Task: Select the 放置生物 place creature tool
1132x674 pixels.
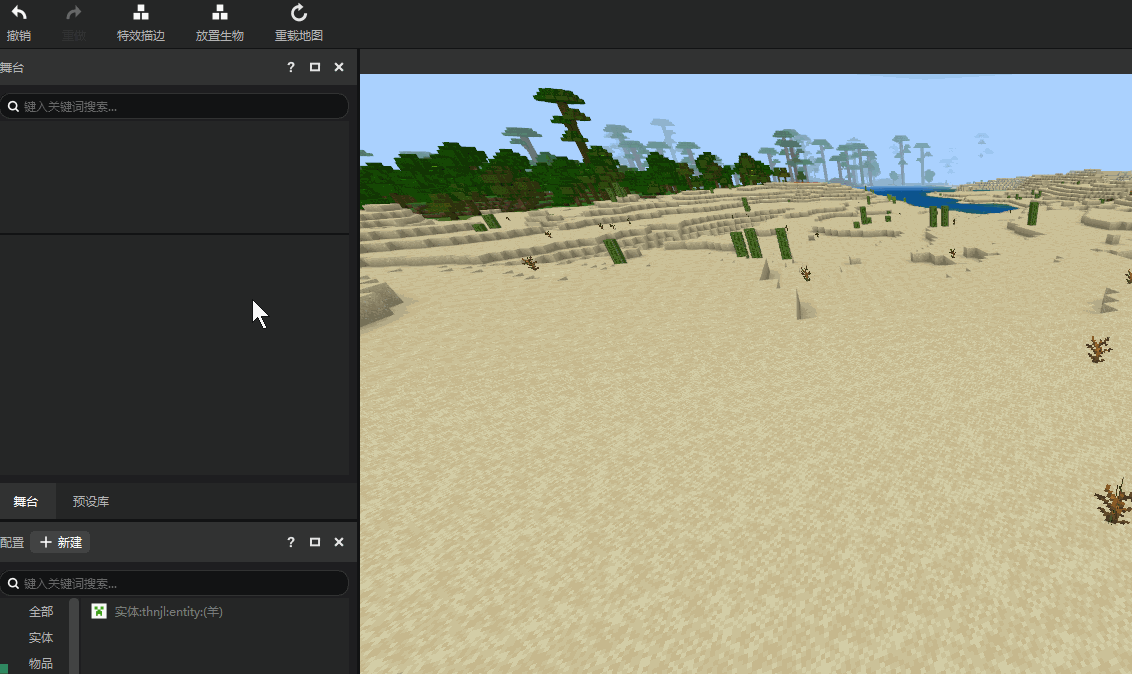Action: tap(219, 23)
